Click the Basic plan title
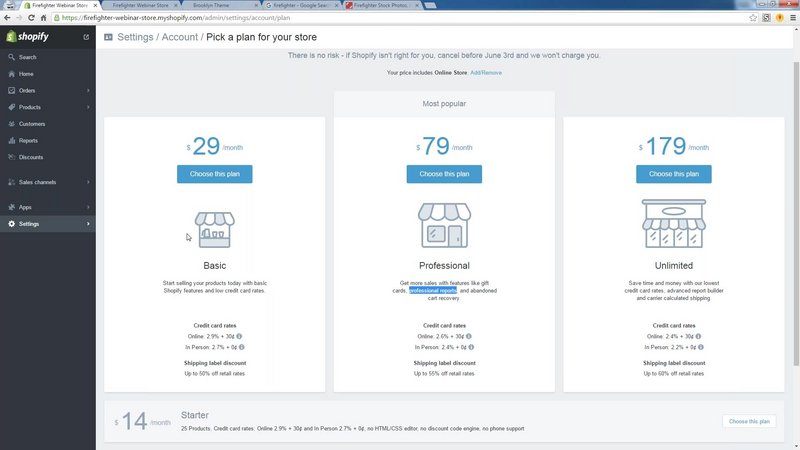Image resolution: width=800 pixels, height=450 pixels. [215, 266]
